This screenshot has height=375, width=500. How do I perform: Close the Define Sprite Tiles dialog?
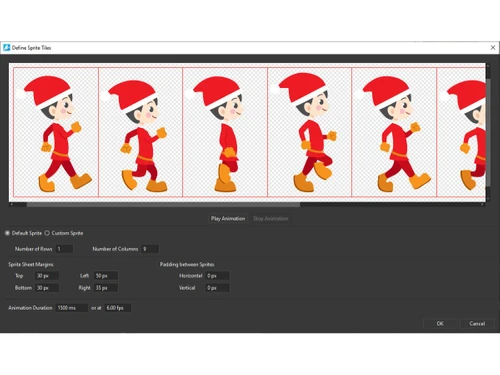click(x=493, y=48)
